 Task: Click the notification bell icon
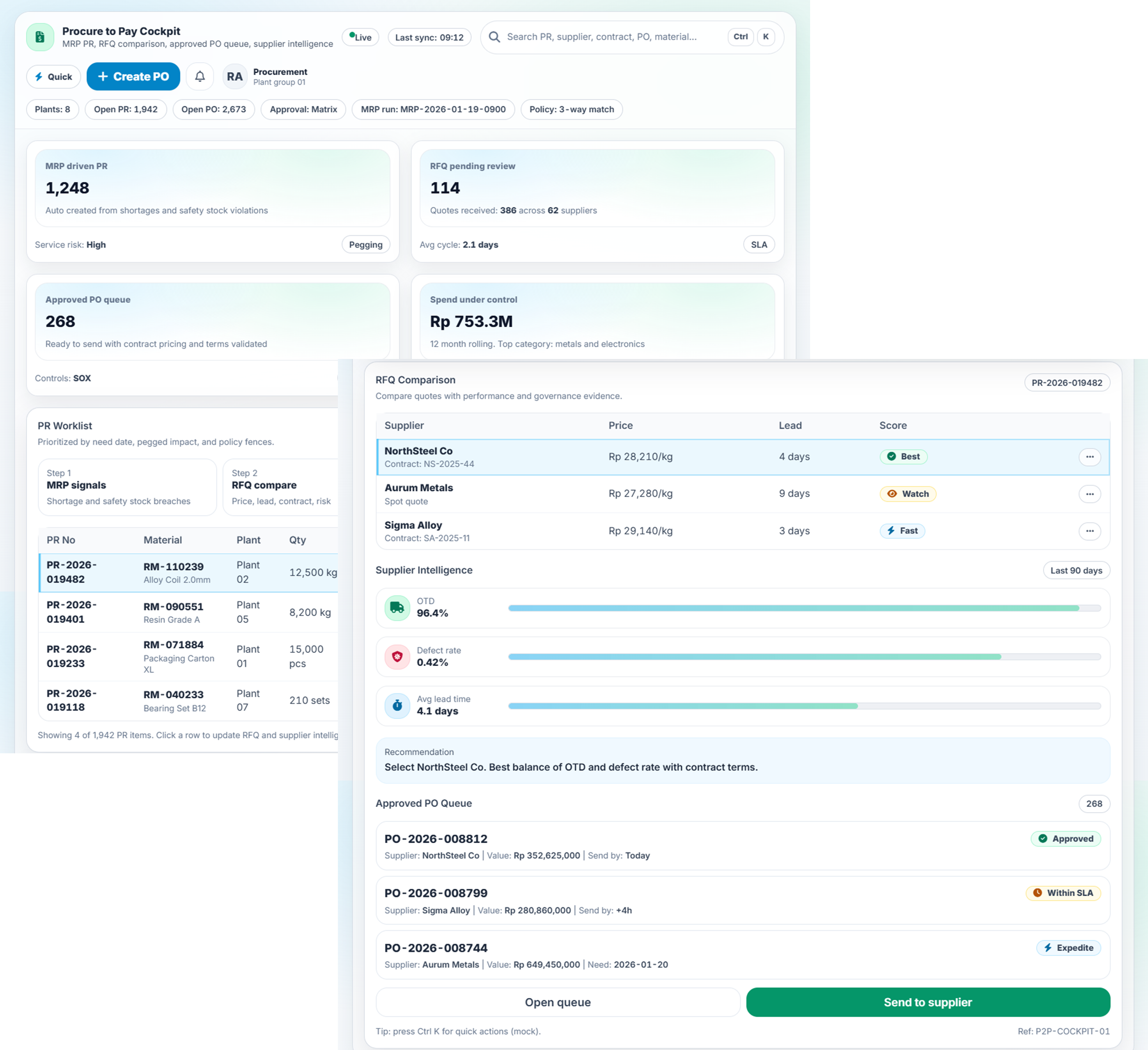tap(200, 77)
